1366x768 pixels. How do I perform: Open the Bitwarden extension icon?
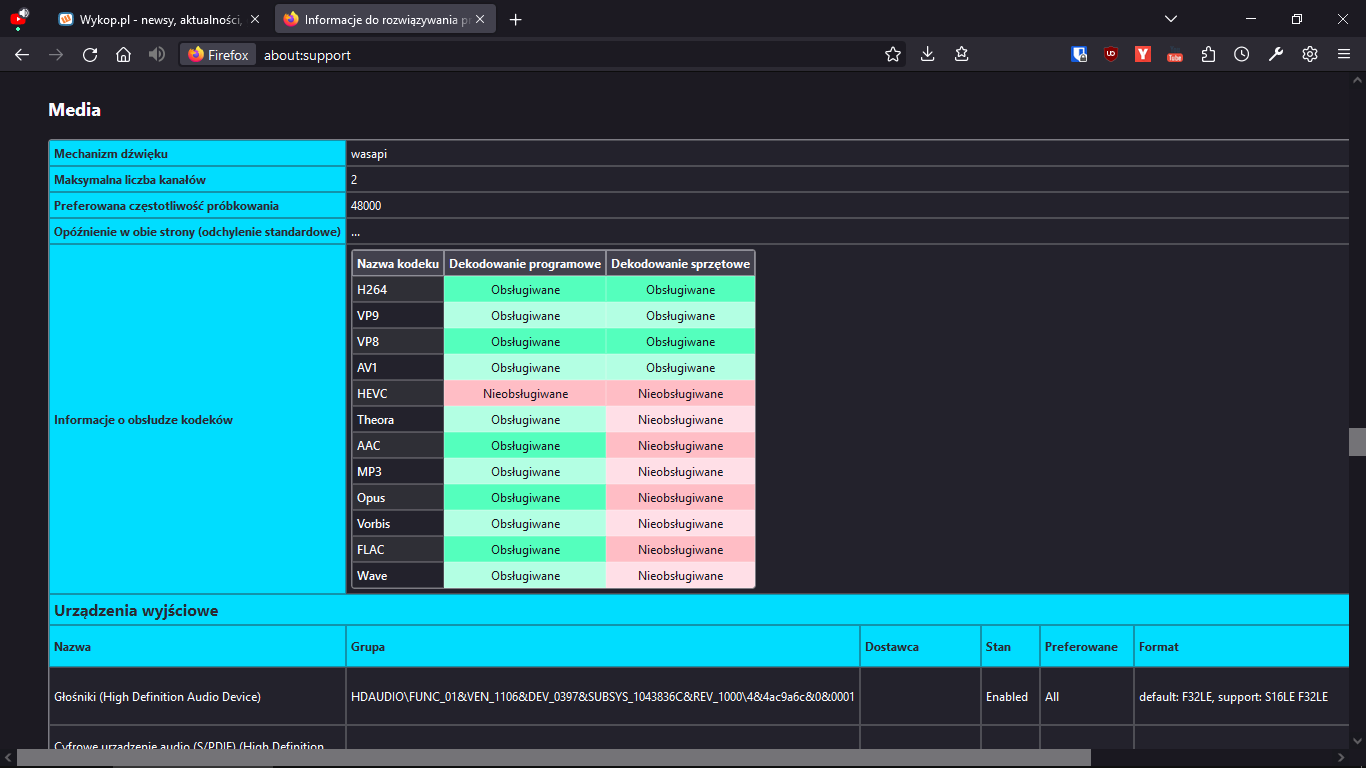click(x=1079, y=55)
